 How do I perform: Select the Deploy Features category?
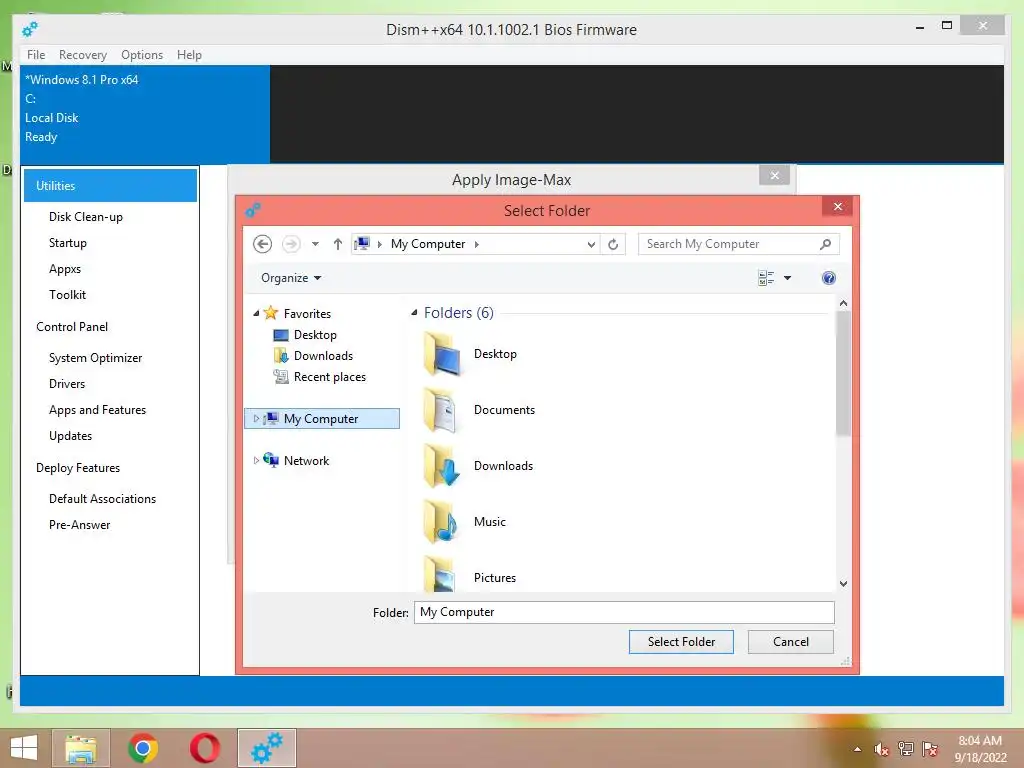point(78,468)
